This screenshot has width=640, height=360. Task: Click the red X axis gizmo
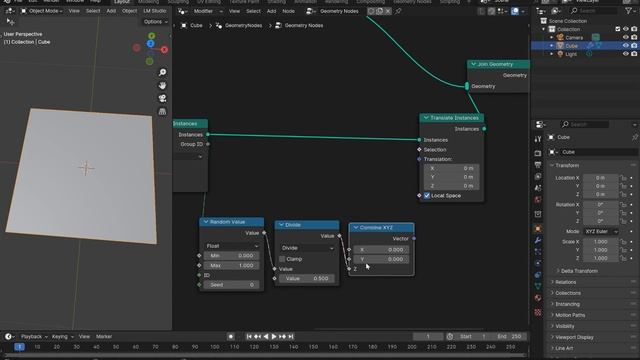click(164, 50)
